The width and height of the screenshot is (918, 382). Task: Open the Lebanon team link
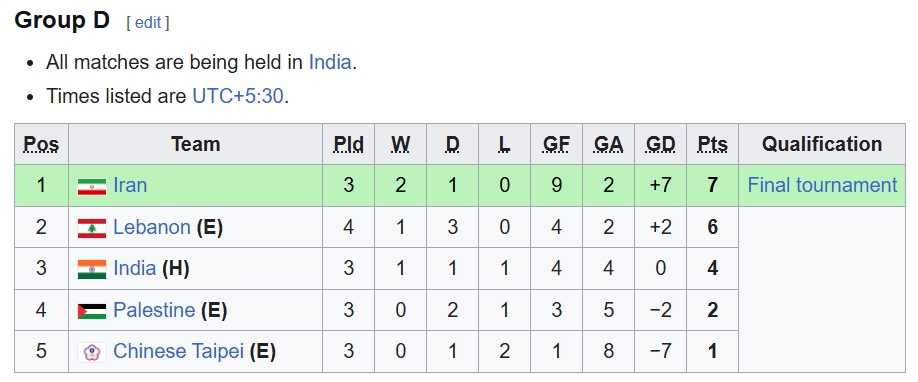(152, 227)
